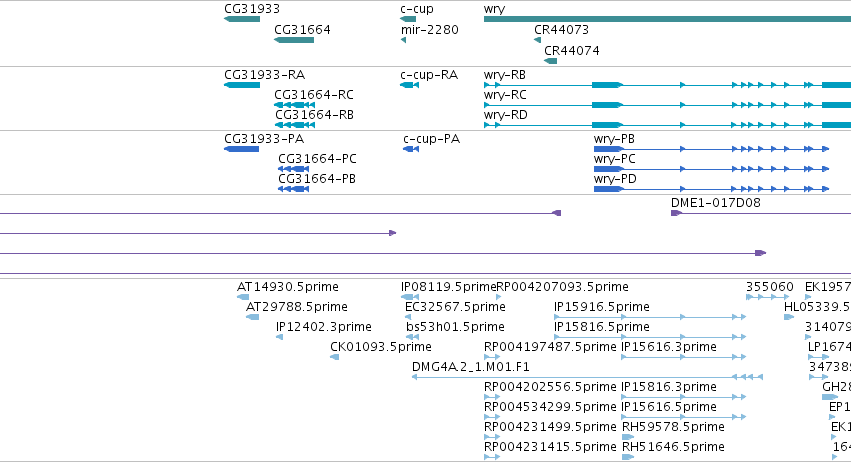
Task: Click RH51646.5prime EST
Action: [628, 457]
